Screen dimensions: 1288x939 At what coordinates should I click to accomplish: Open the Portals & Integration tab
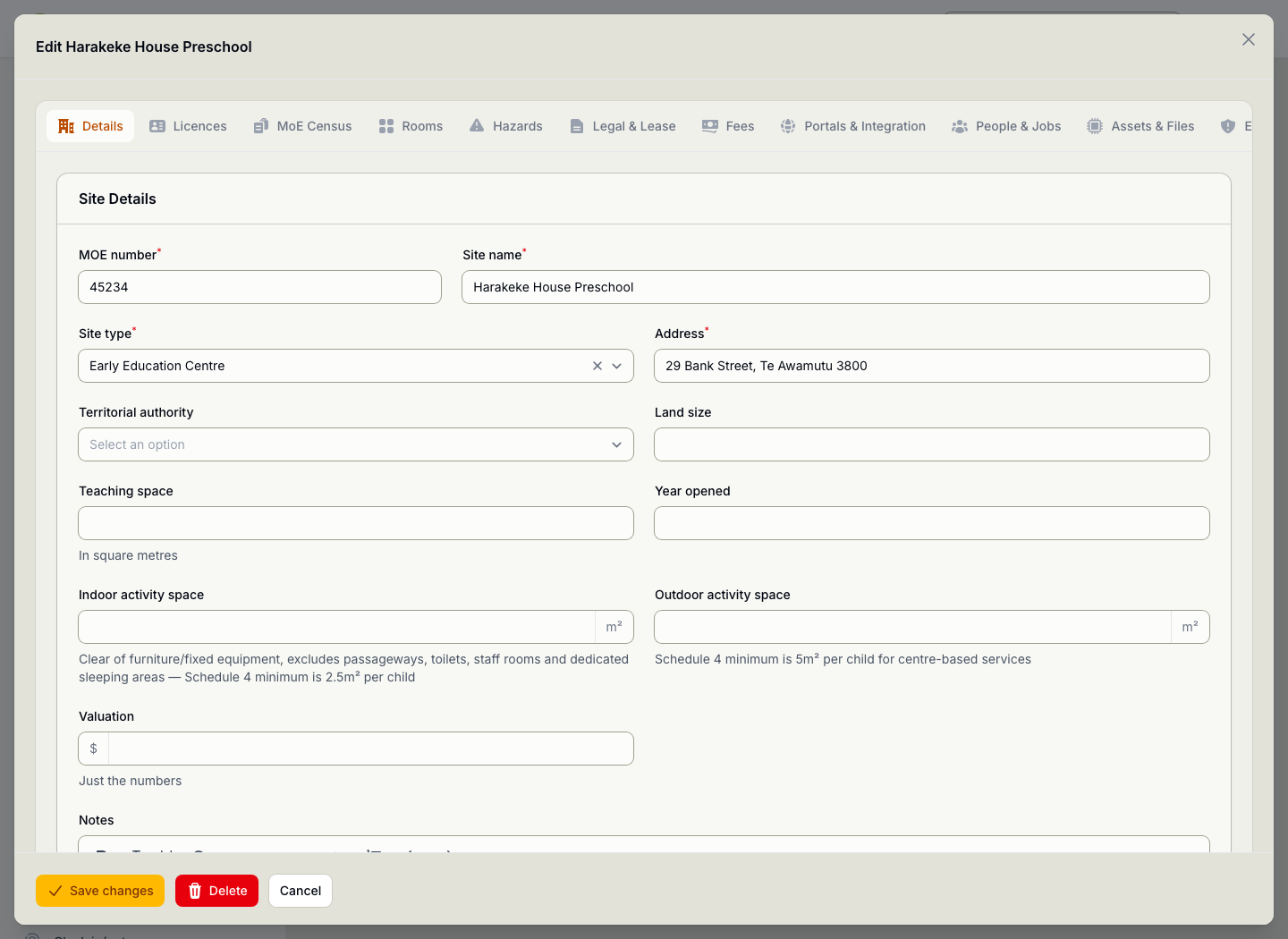tap(853, 126)
